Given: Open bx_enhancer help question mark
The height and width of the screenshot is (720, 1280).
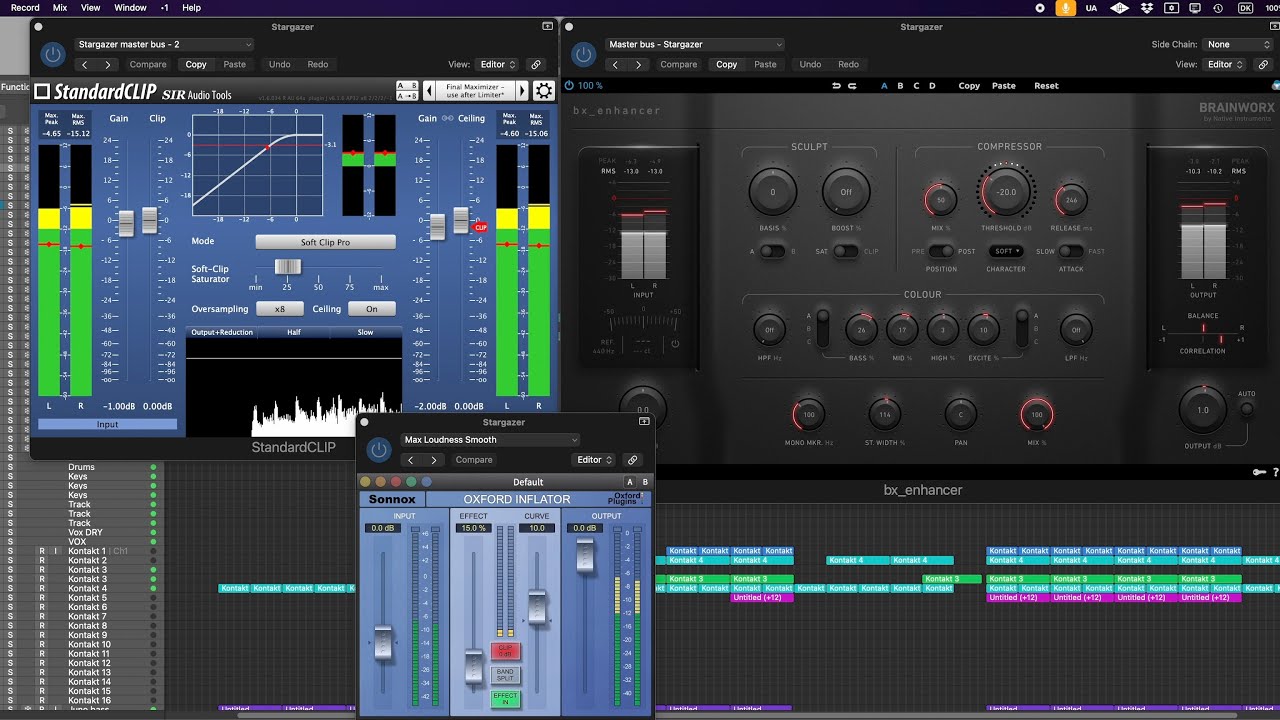Looking at the screenshot, I should coord(1275,472).
